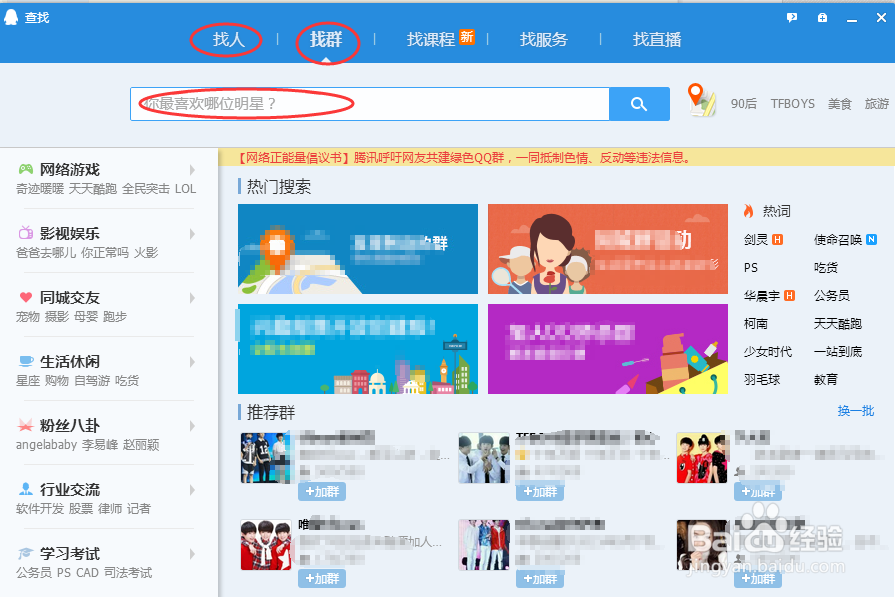
Task: Open the 找服务 tab
Action: pos(543,39)
